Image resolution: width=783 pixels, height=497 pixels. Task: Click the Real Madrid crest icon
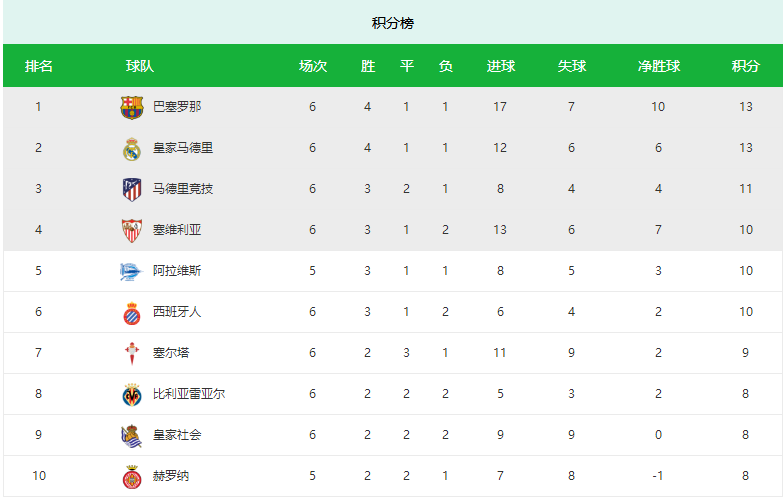(x=132, y=148)
